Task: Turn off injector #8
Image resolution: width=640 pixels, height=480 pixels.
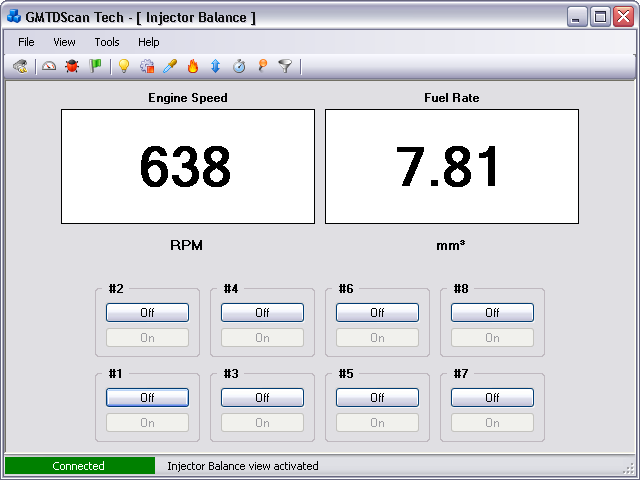Action: pos(492,313)
